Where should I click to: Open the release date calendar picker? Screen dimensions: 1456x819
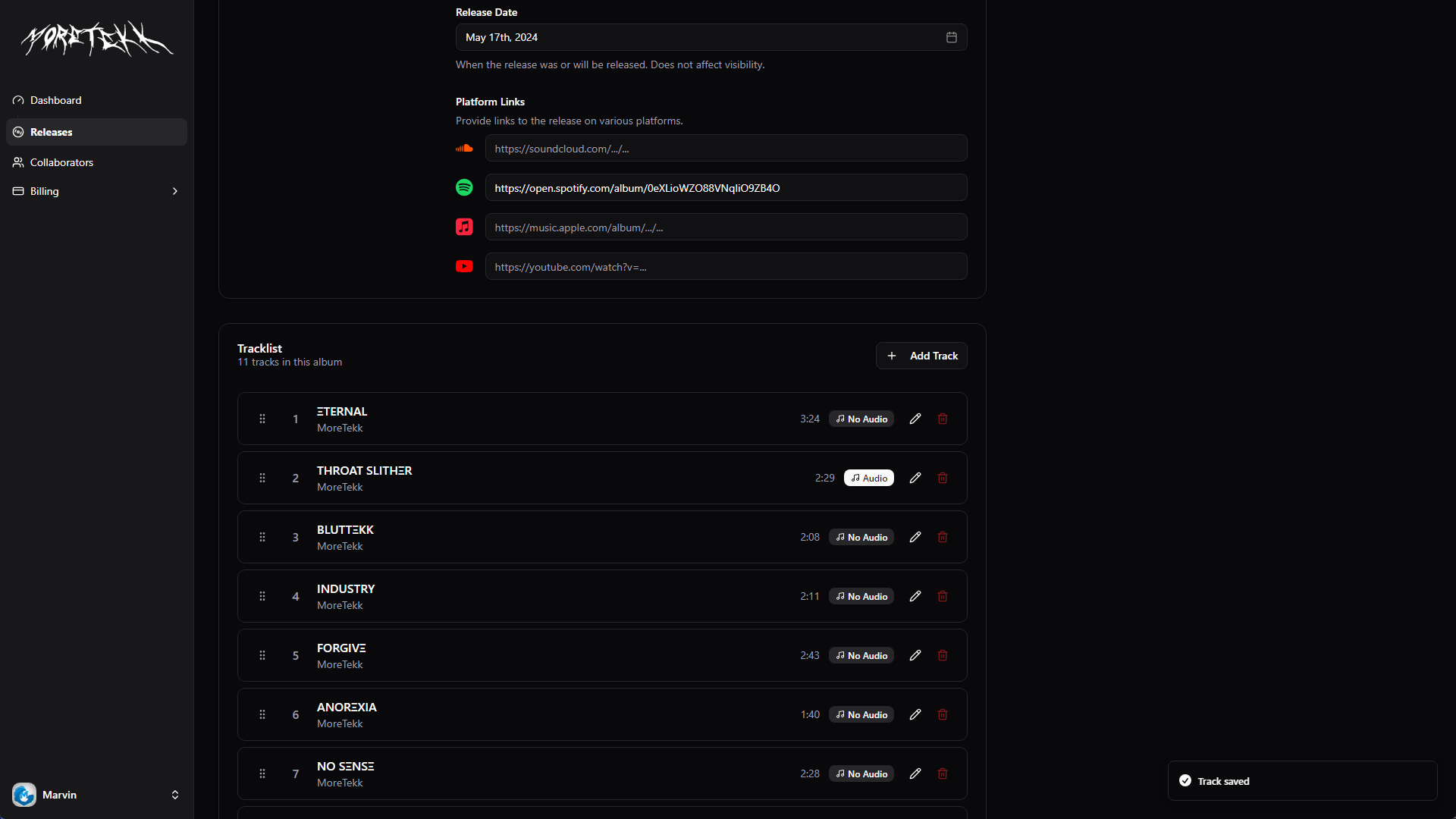tap(952, 36)
